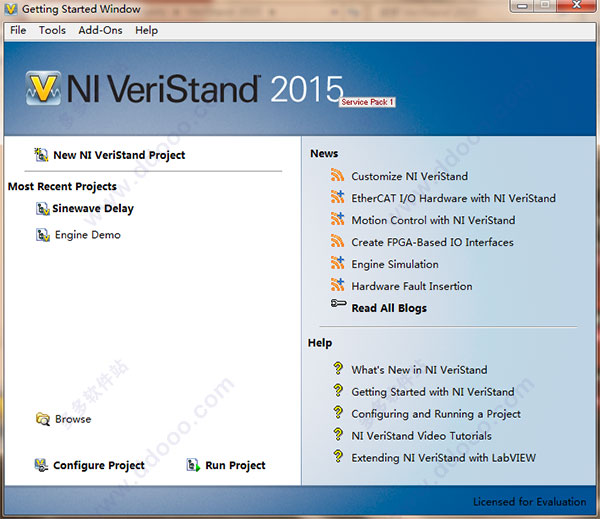The width and height of the screenshot is (600, 519).
Task: Open the Add-Ons menu
Action: (x=100, y=30)
